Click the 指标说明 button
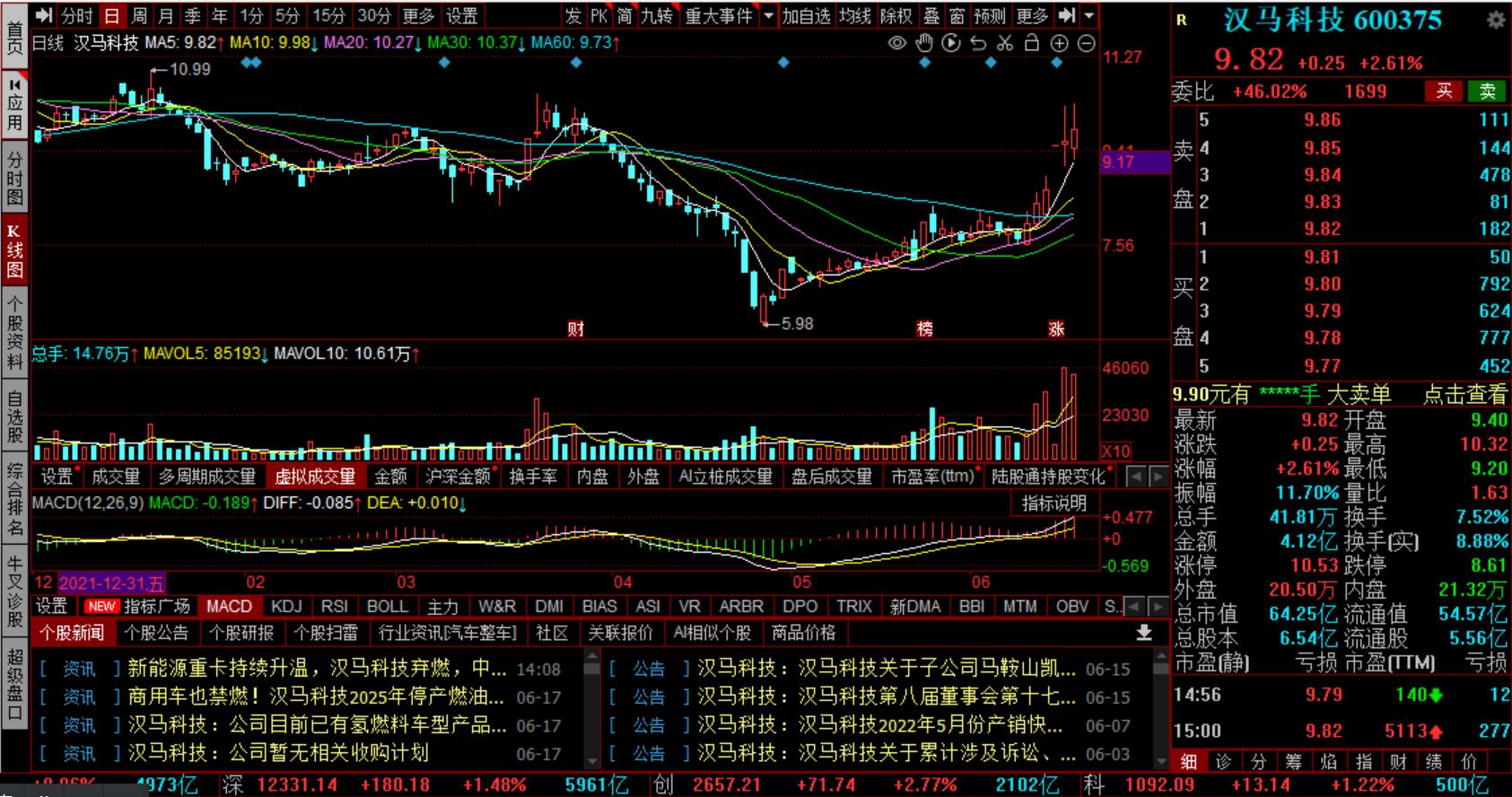1512x797 pixels. 1053,504
